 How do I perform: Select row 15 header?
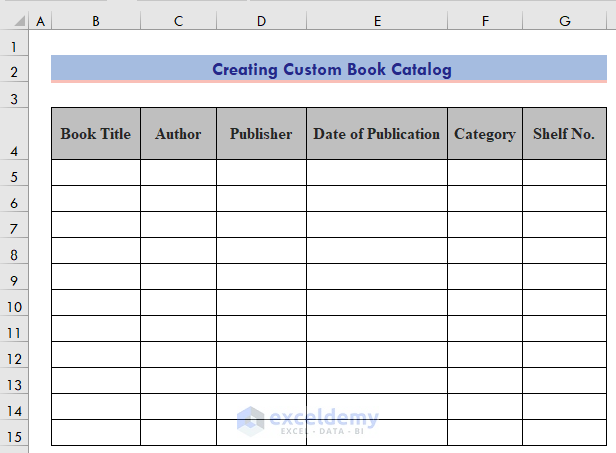tap(14, 433)
